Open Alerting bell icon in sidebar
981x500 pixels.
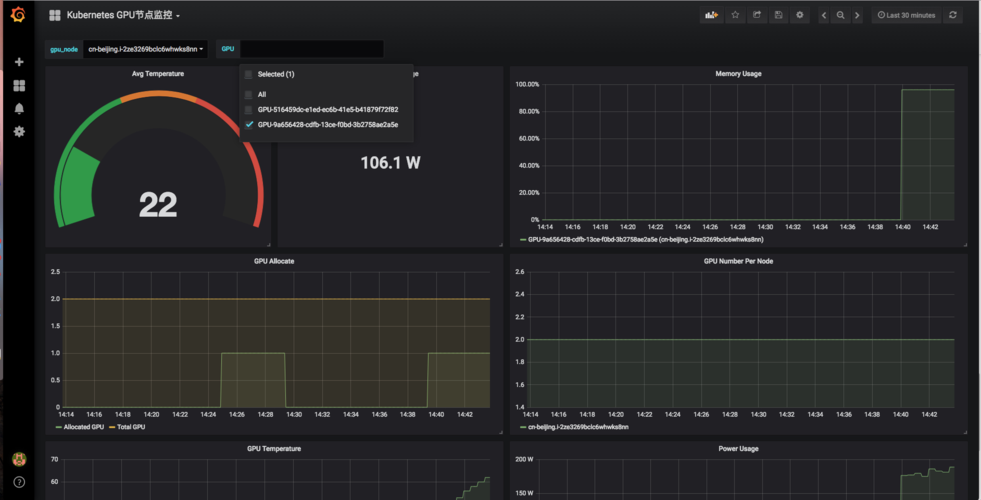pyautogui.click(x=19, y=109)
